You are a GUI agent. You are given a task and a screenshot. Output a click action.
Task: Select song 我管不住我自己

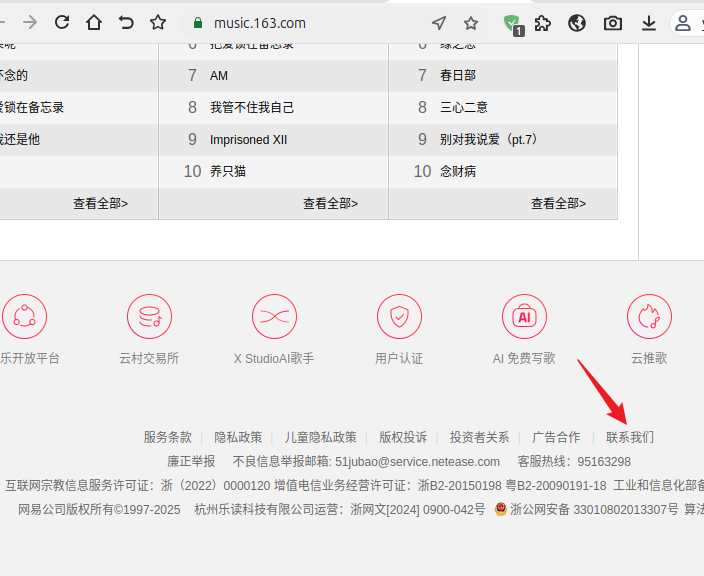point(252,107)
